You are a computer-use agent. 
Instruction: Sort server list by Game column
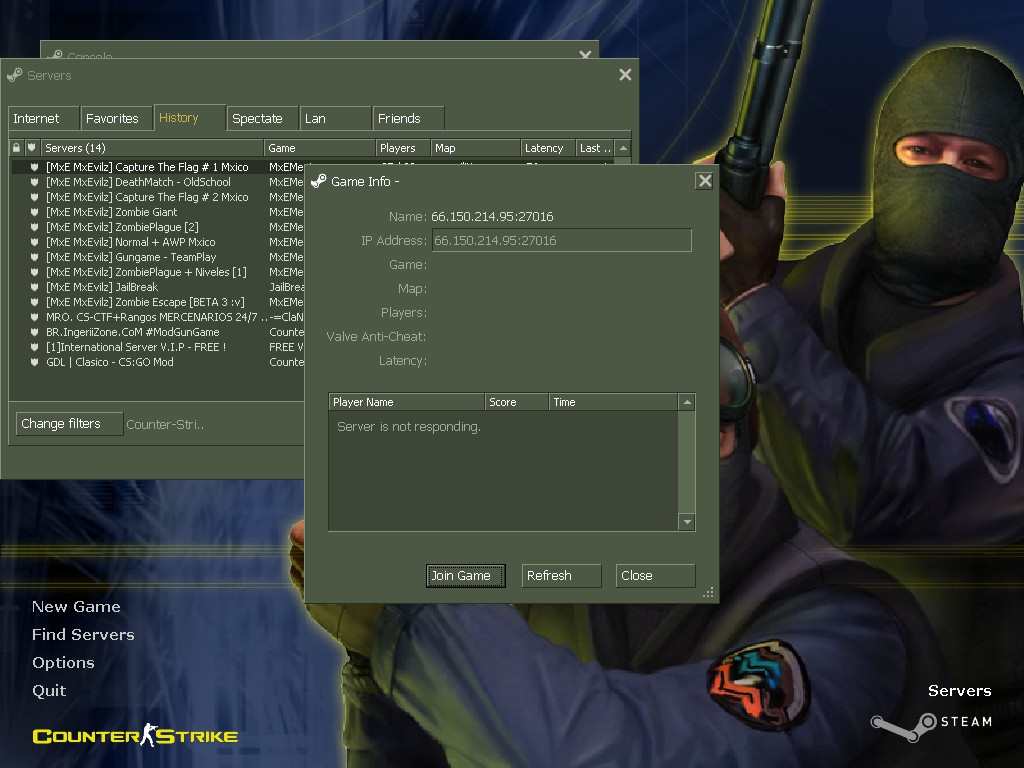tap(320, 148)
